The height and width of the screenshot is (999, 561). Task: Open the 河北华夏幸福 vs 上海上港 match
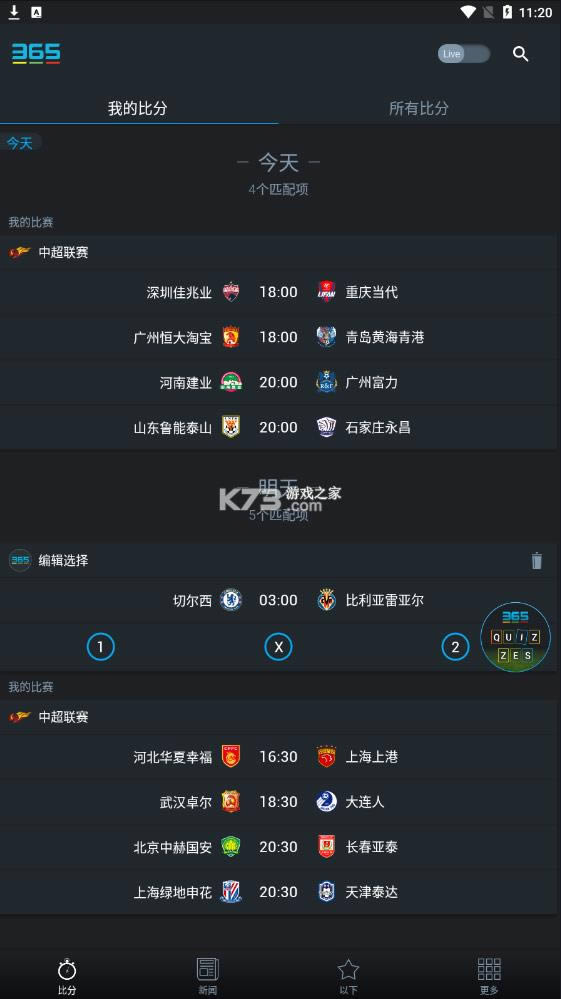click(278, 757)
